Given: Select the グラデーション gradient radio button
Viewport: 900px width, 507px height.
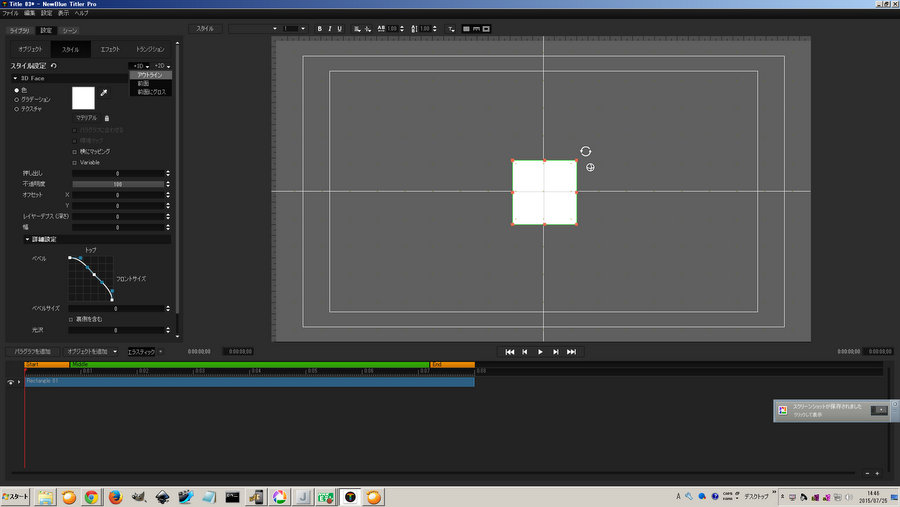Looking at the screenshot, I should click(17, 99).
